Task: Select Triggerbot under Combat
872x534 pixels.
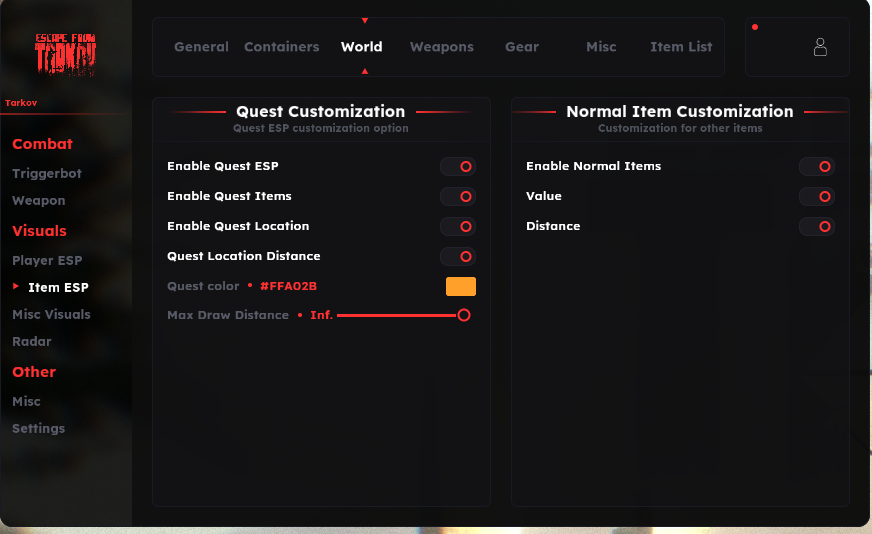Action: coord(47,174)
